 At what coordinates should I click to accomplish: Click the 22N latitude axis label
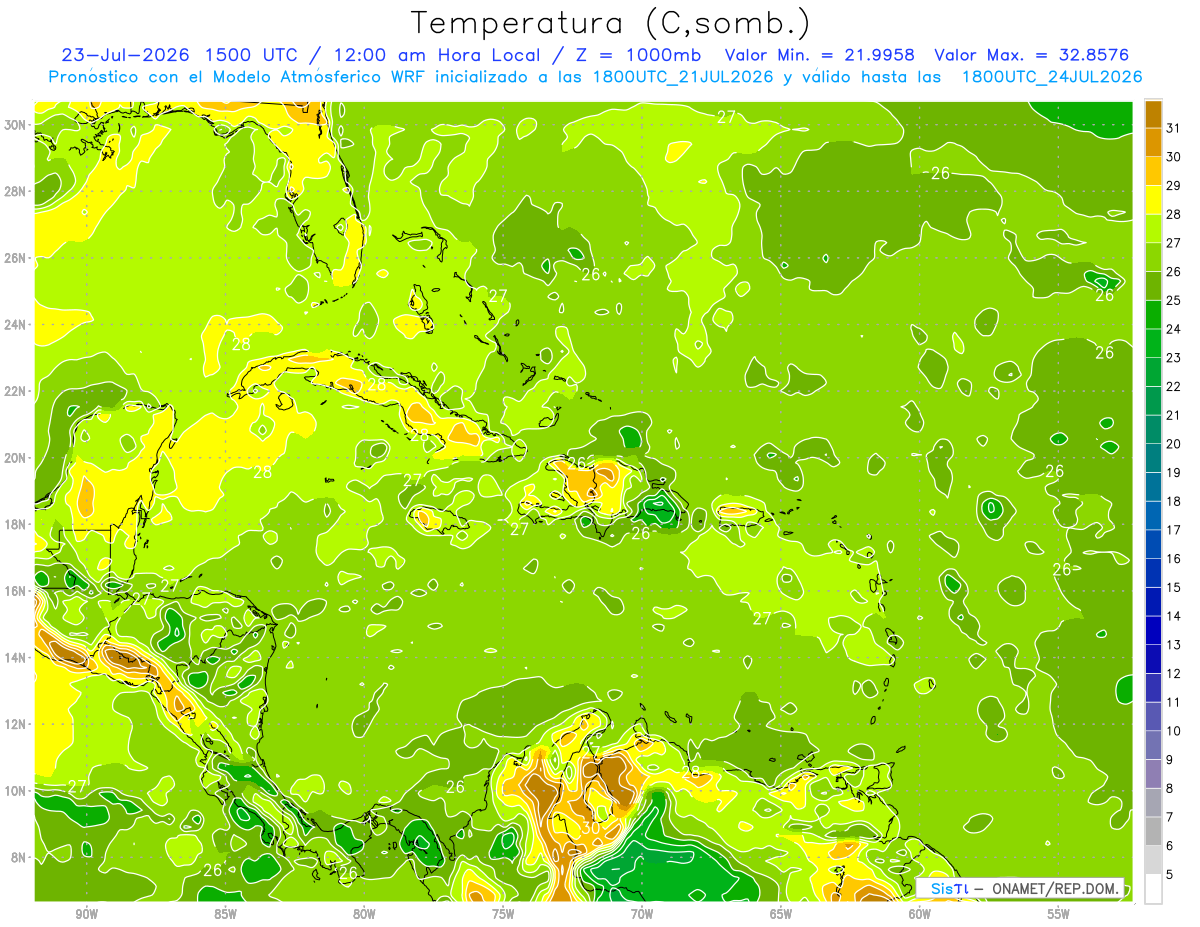point(17,391)
